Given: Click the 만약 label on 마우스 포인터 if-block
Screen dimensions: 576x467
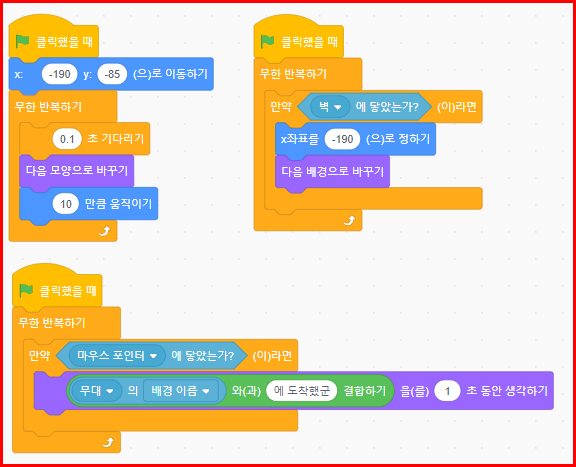Looking at the screenshot, I should click(x=40, y=356).
